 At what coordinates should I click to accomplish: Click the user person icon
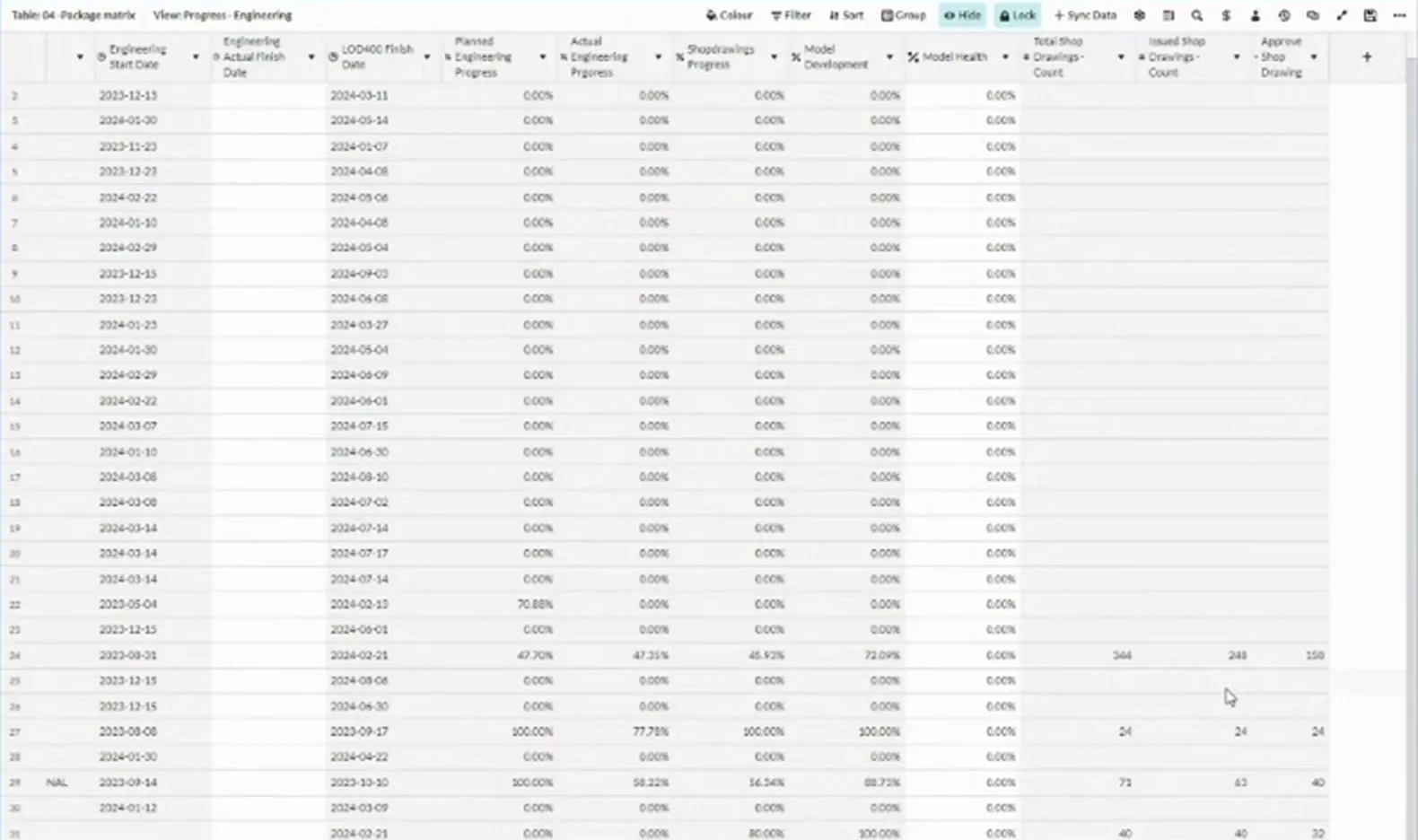(1255, 15)
